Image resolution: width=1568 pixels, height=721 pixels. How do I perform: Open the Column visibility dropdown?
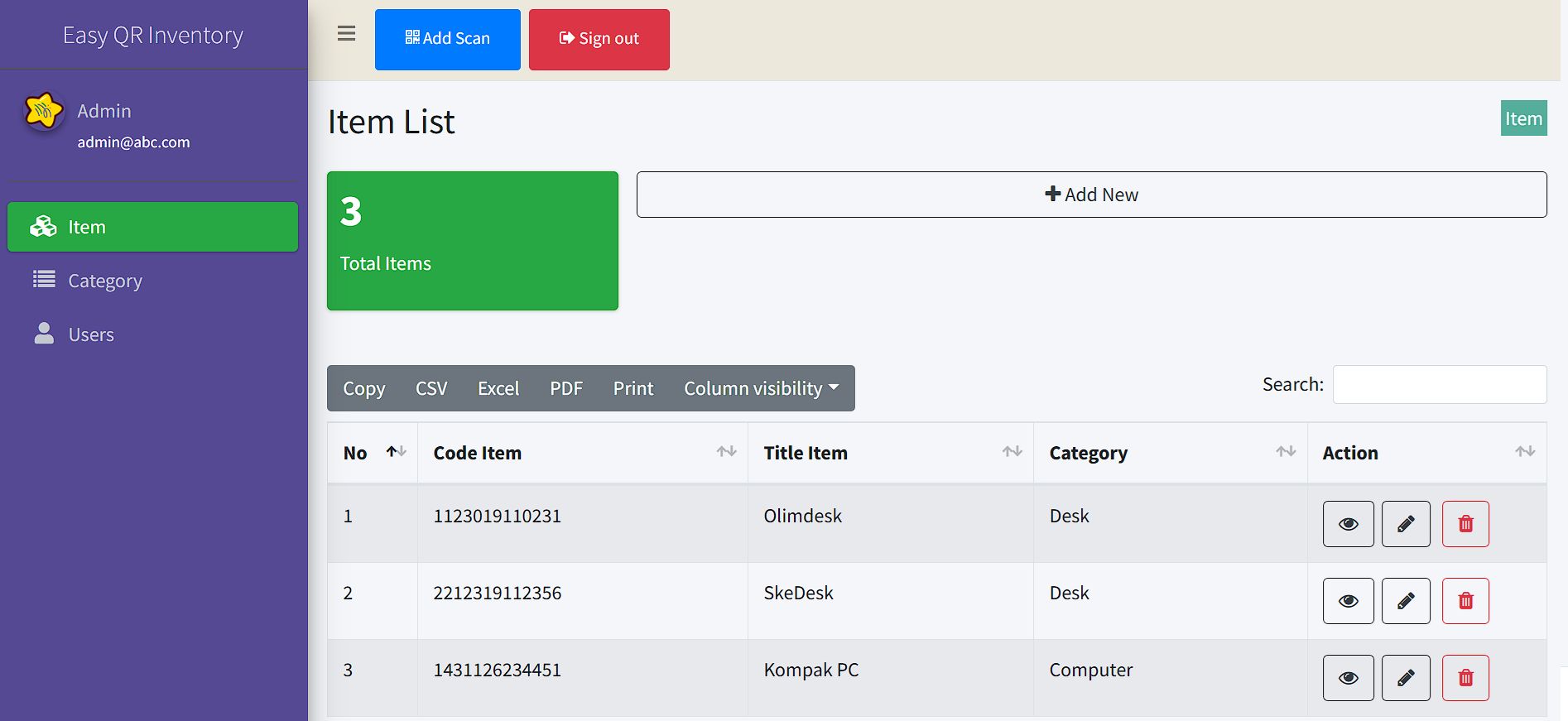760,388
